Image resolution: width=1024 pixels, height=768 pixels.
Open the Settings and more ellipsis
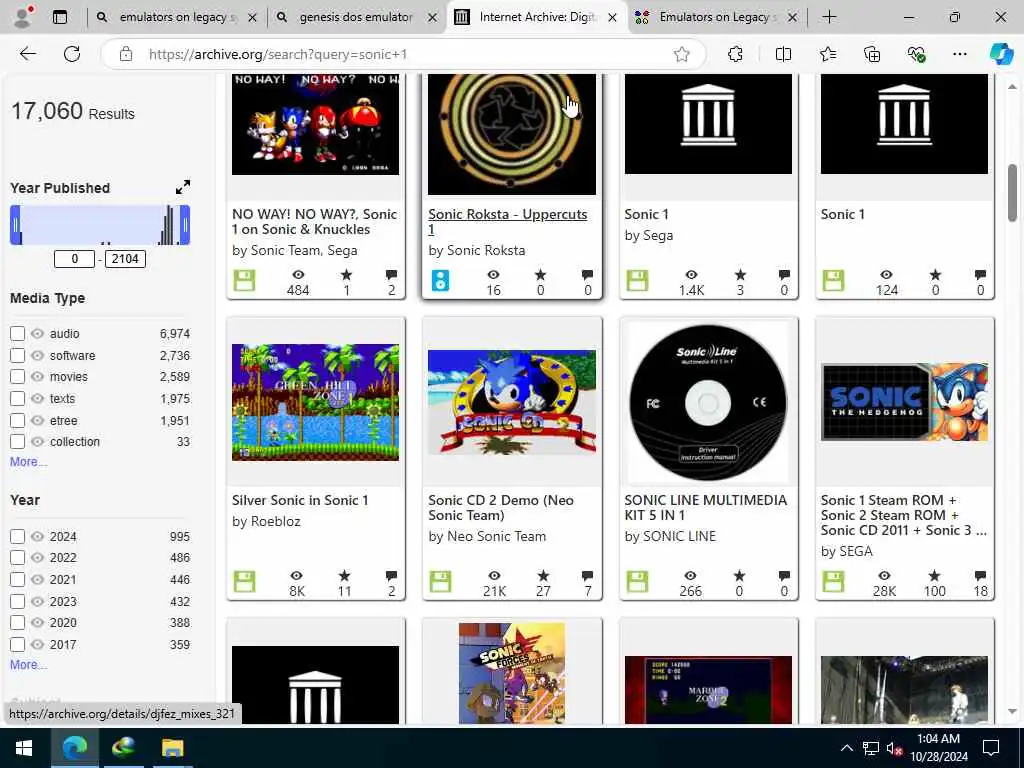(959, 54)
